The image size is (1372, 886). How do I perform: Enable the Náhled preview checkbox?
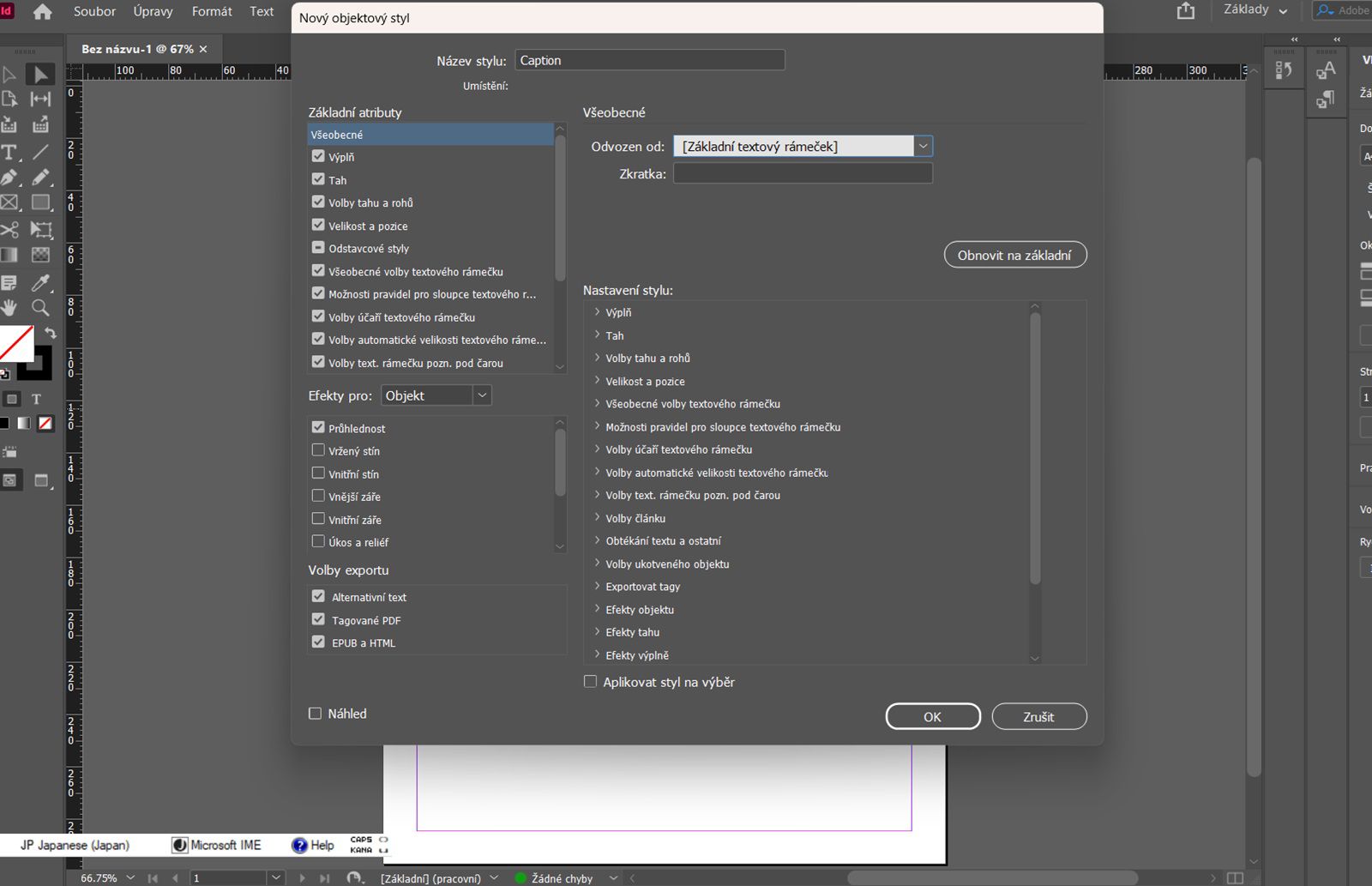(315, 714)
